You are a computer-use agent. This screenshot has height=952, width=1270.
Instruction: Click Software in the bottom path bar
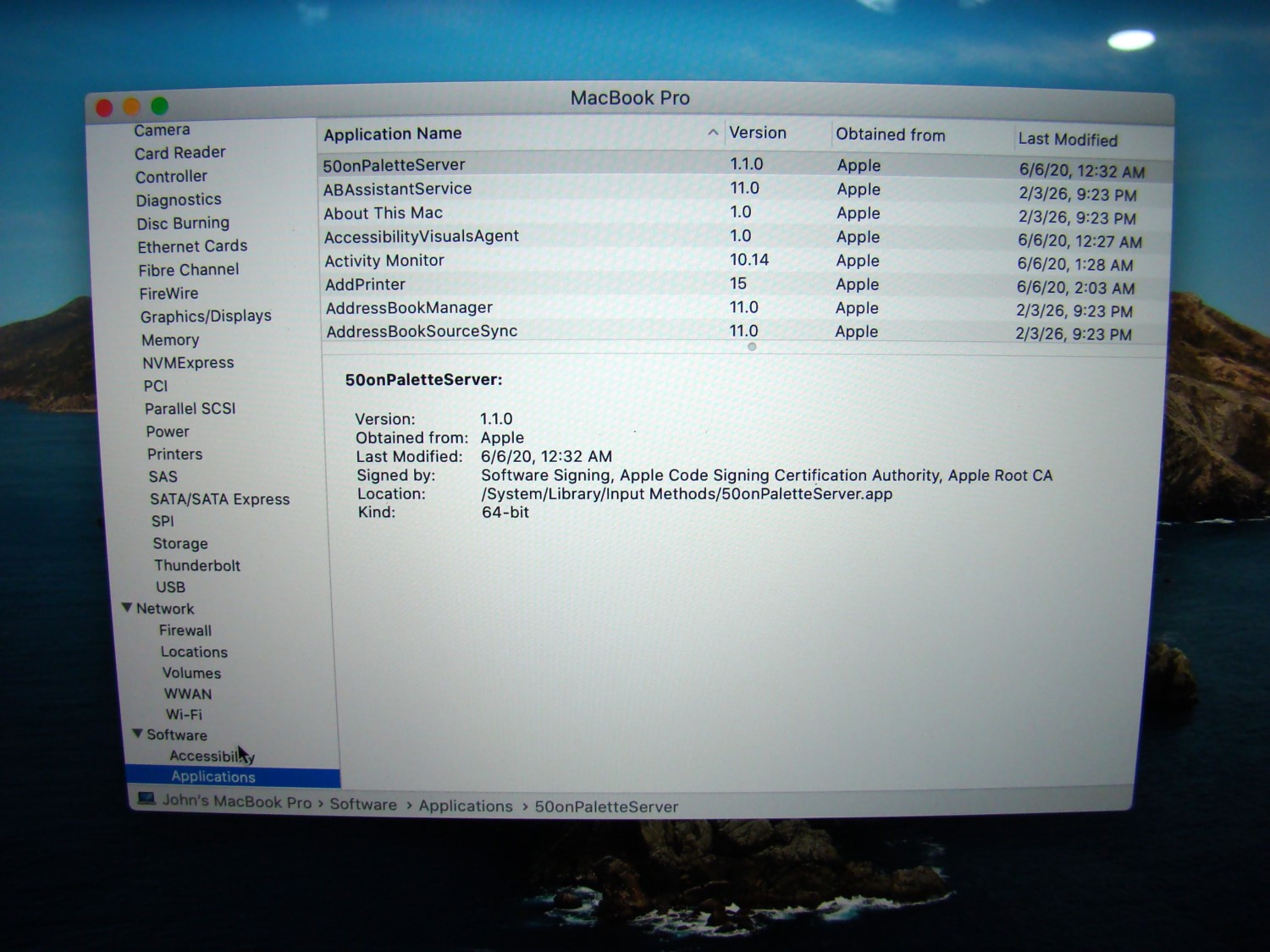[x=363, y=804]
